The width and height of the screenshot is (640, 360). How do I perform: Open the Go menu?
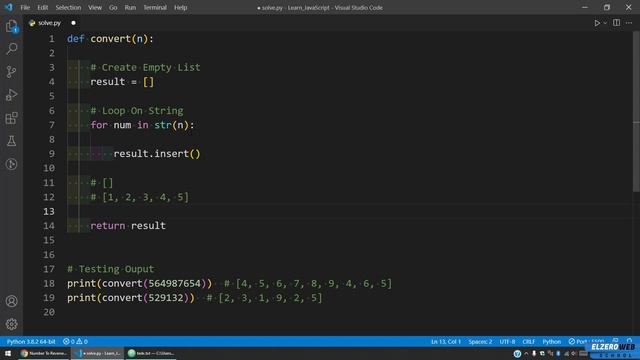(x=113, y=7)
